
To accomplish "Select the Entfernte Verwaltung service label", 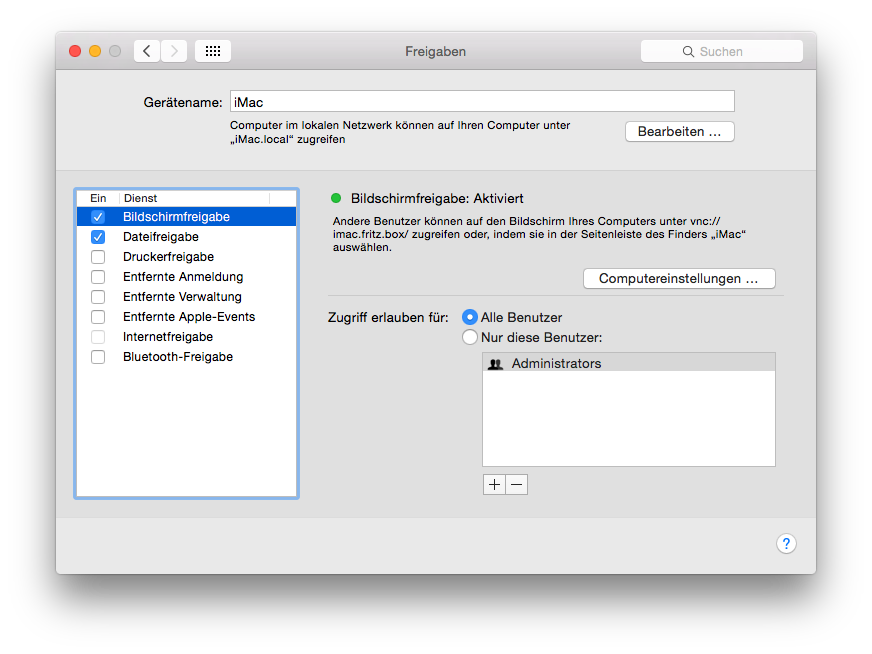I will [182, 297].
